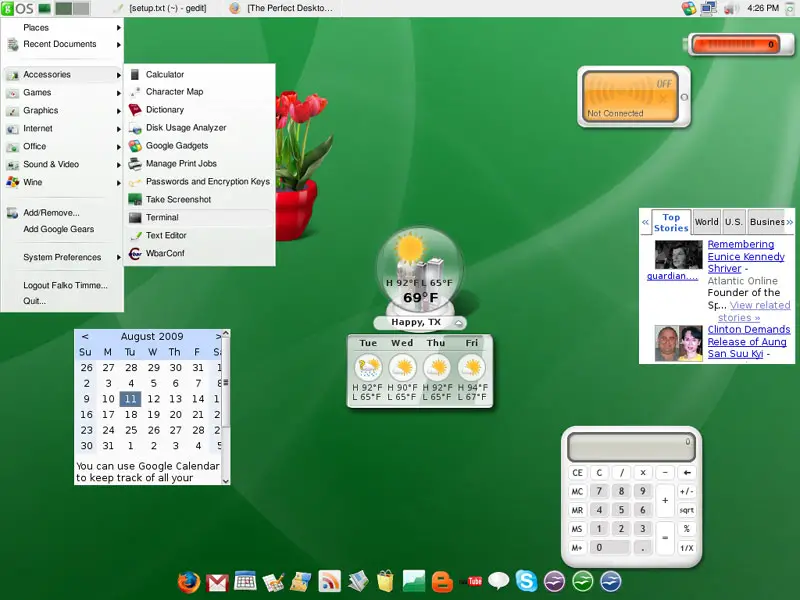800x600 pixels.
Task: Click the sqrt button on calculator
Action: 687,510
